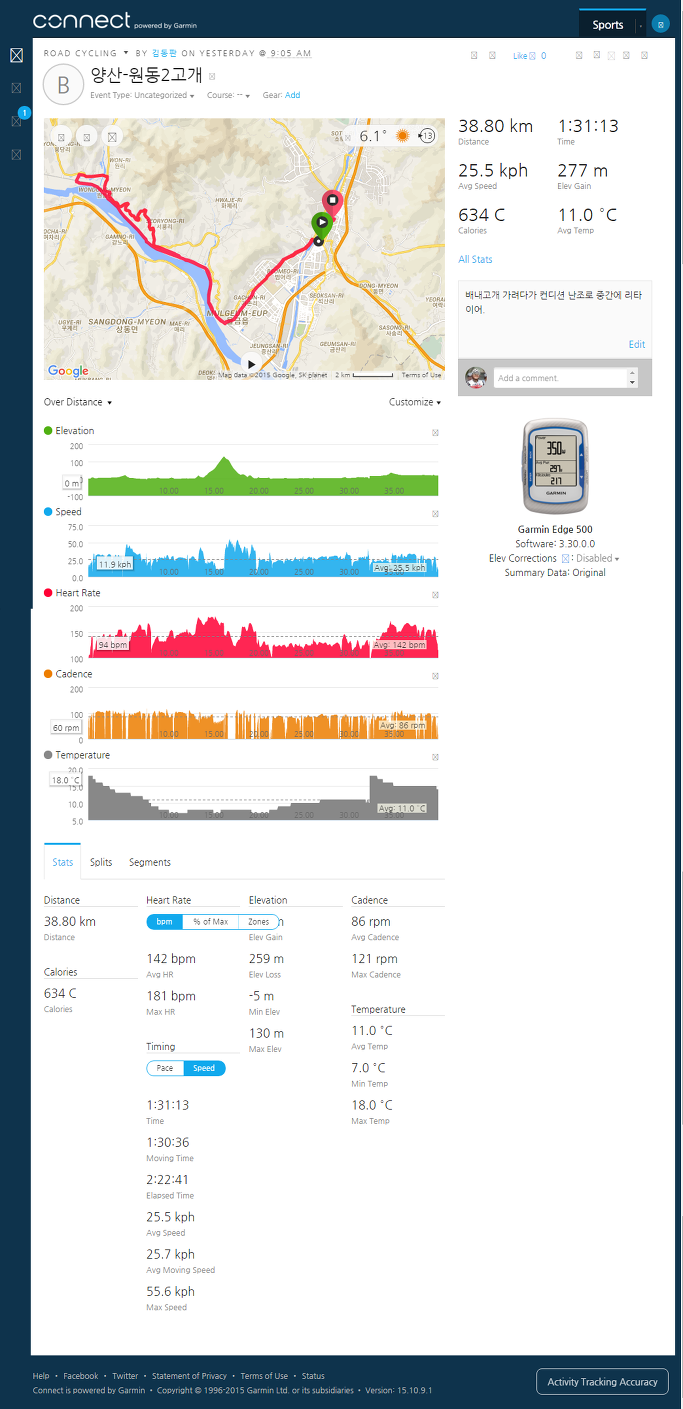Screen dimensions: 683x1409
Task: Click the blue Speed legend dot
Action: pyautogui.click(x=48, y=512)
